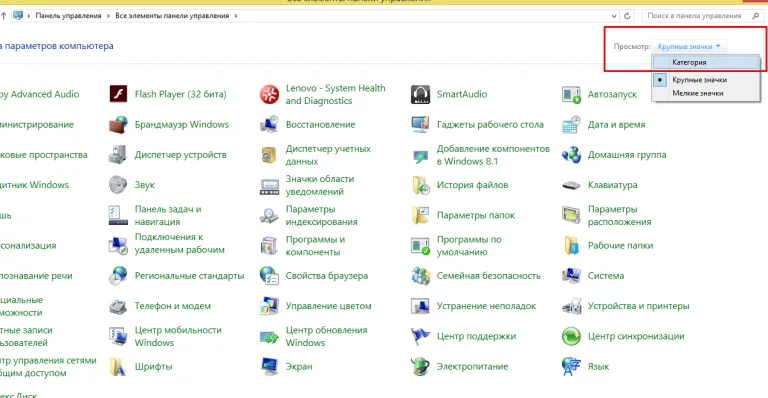Open the Программы и компоненты icon
768x398 pixels.
click(269, 245)
